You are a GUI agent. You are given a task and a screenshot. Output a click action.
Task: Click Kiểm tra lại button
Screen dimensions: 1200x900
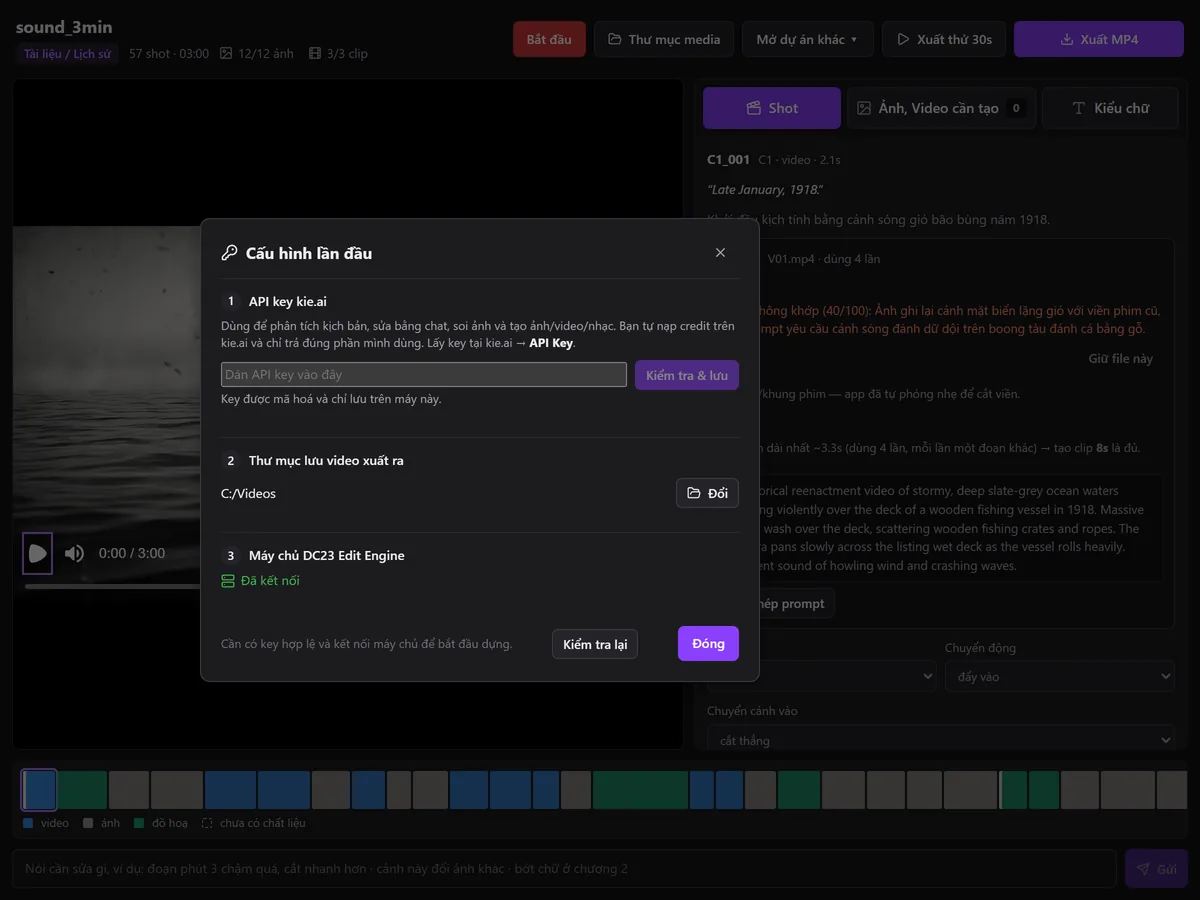pos(595,644)
